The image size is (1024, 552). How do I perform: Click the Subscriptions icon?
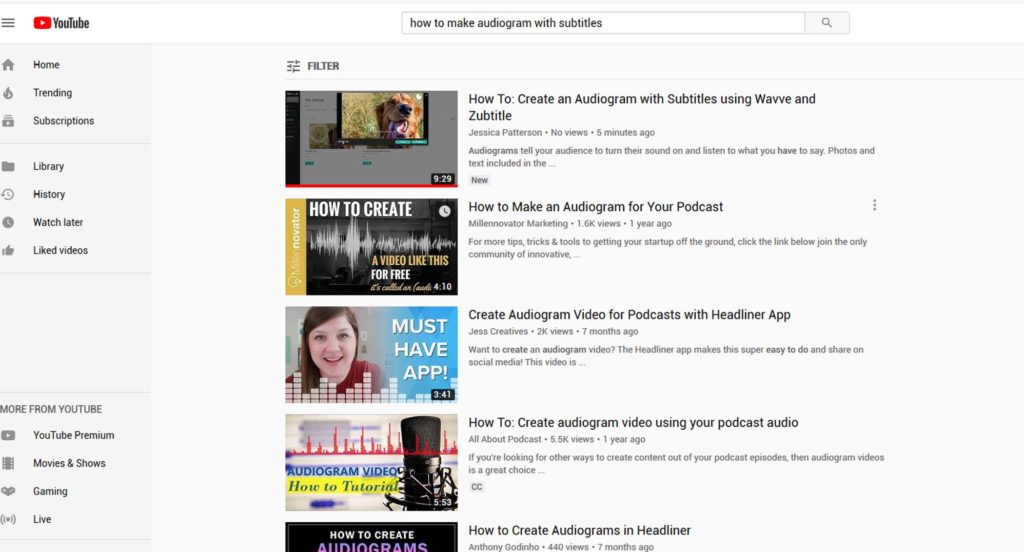tap(8, 121)
